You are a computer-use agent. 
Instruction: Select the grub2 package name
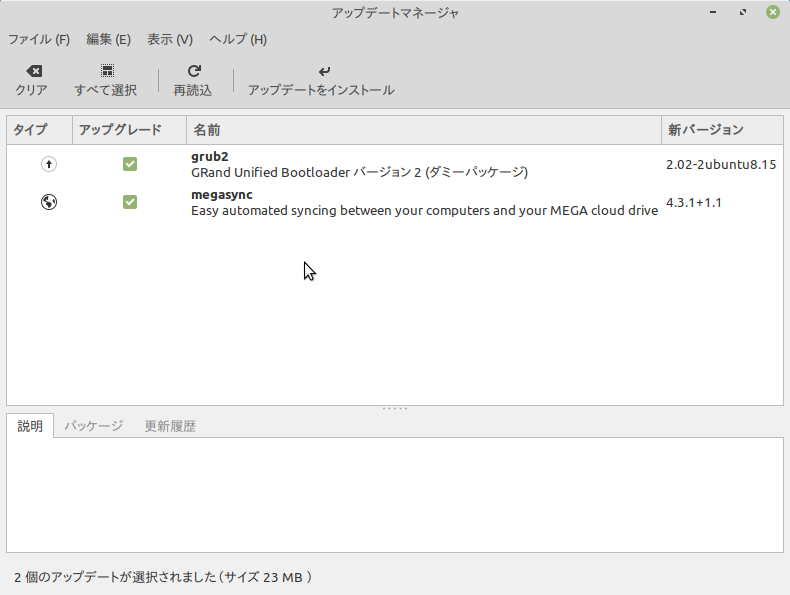[x=210, y=157]
